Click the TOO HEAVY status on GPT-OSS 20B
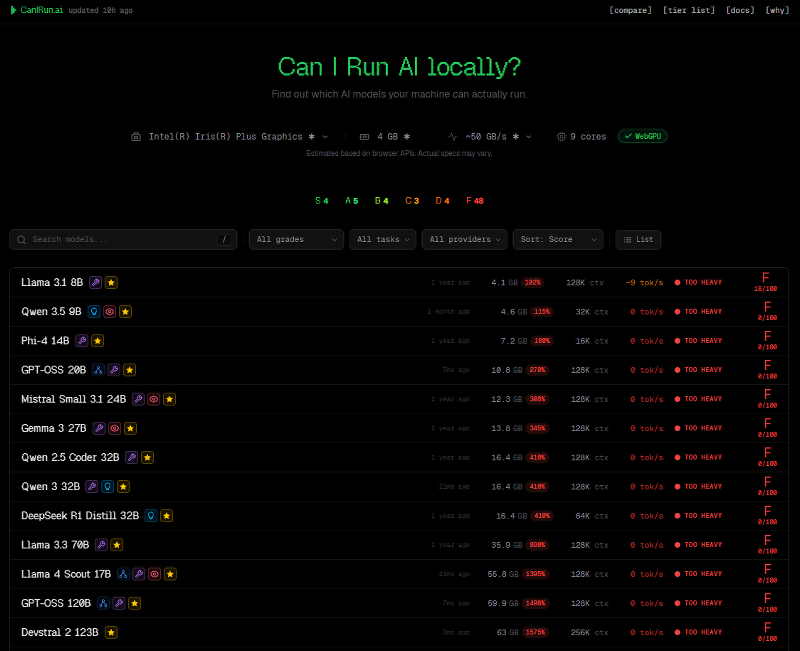 click(698, 370)
